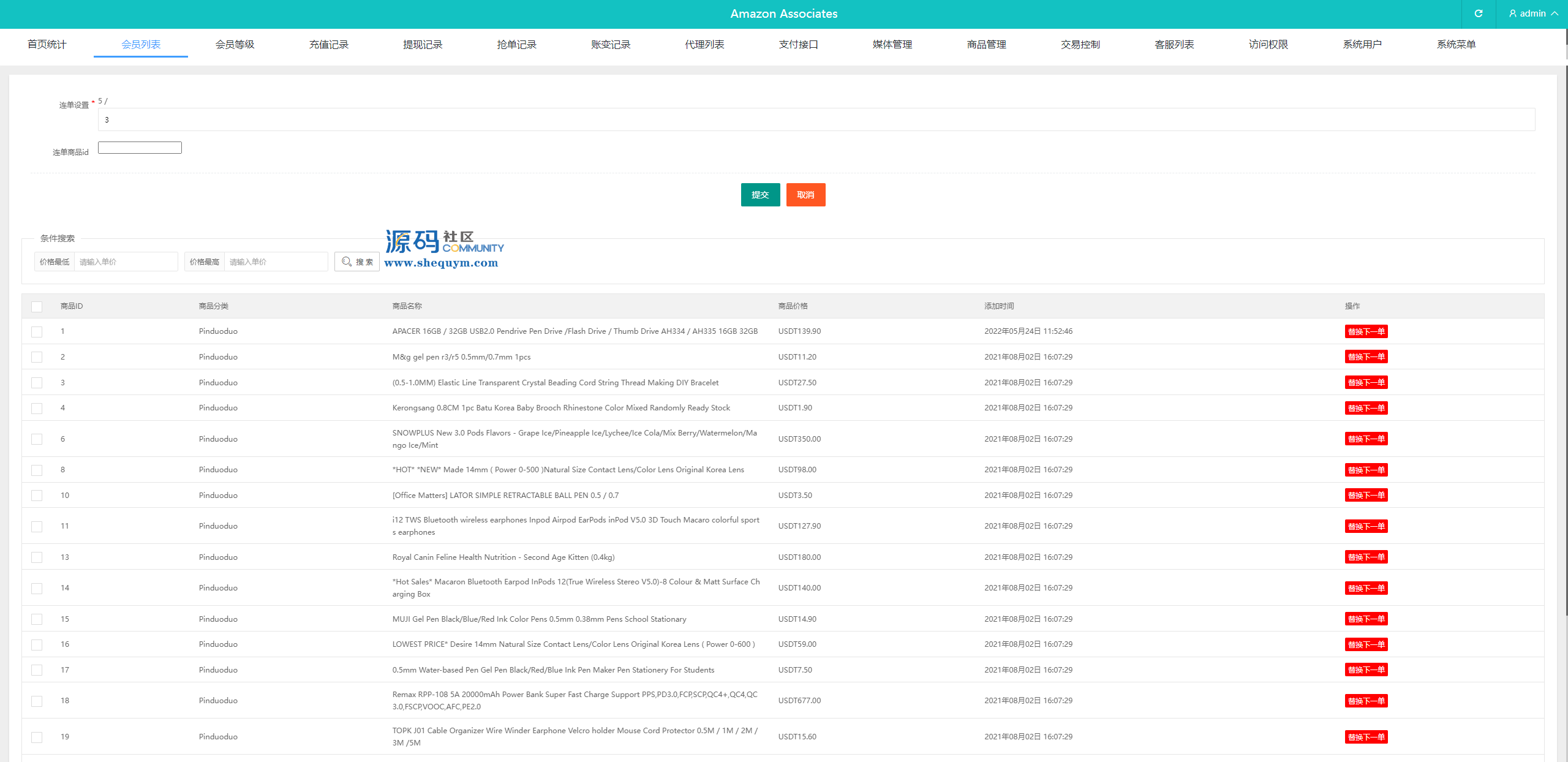Click 替换下一单 for 0.5mm Water-based Pen row
This screenshot has width=1568, height=762.
pyautogui.click(x=1366, y=670)
